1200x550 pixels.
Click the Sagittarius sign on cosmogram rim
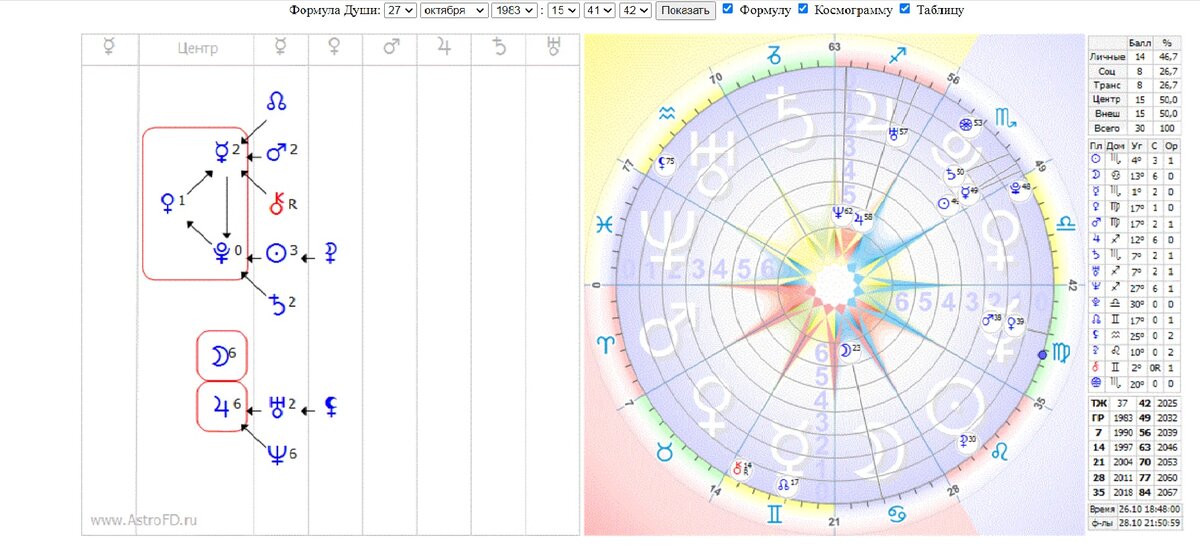click(x=898, y=58)
